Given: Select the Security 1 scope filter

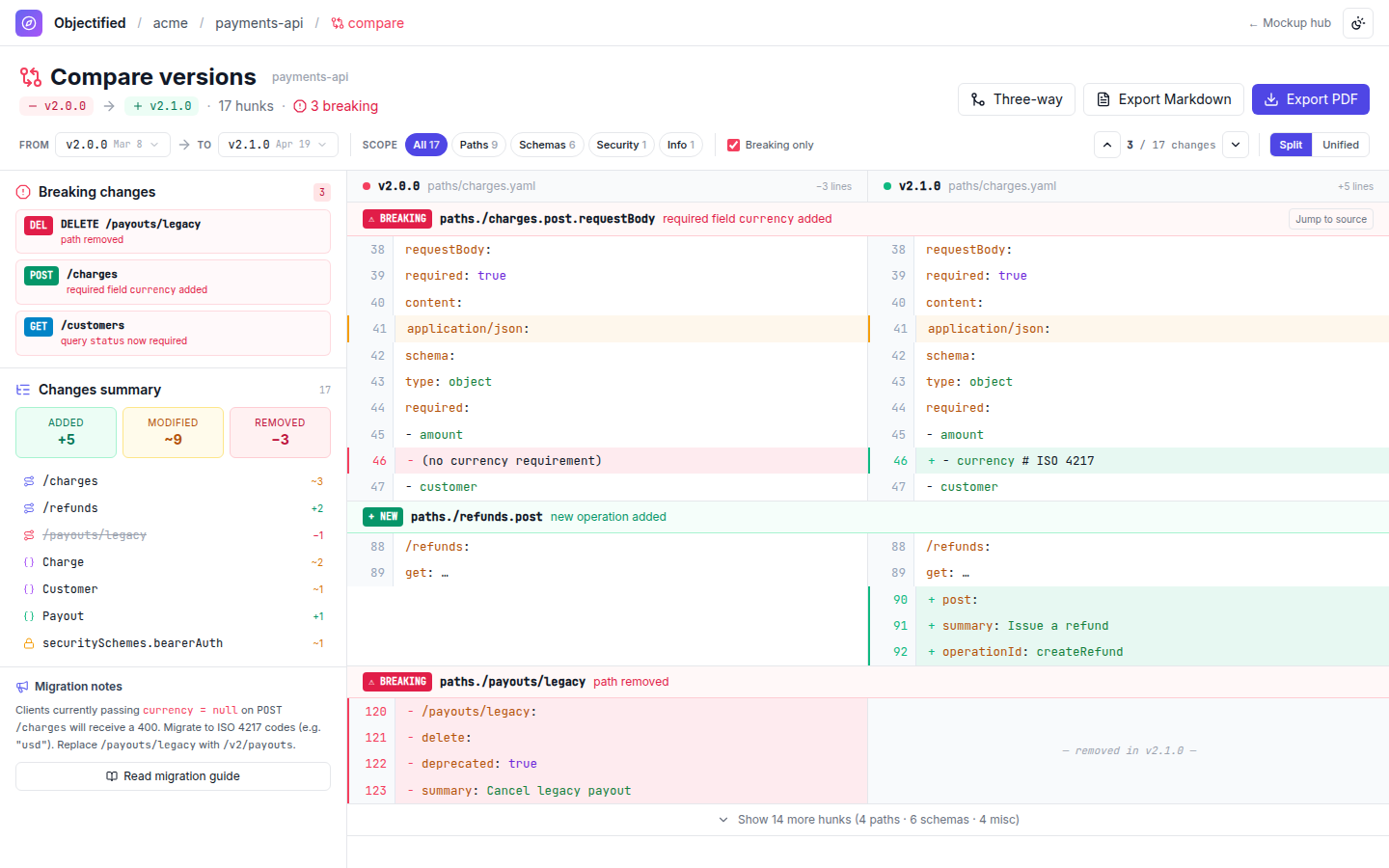Looking at the screenshot, I should pyautogui.click(x=621, y=145).
